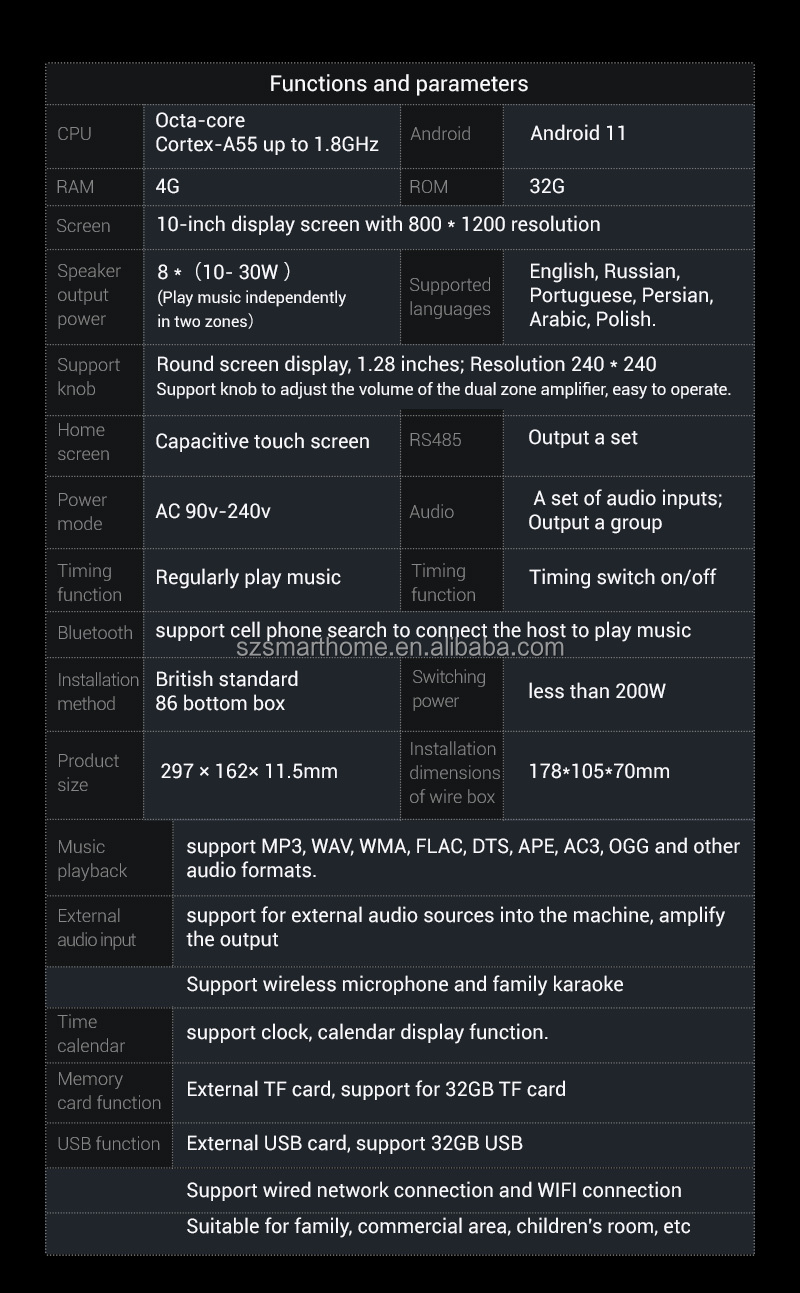Click the 'less than 200W' switching power value

coord(596,691)
